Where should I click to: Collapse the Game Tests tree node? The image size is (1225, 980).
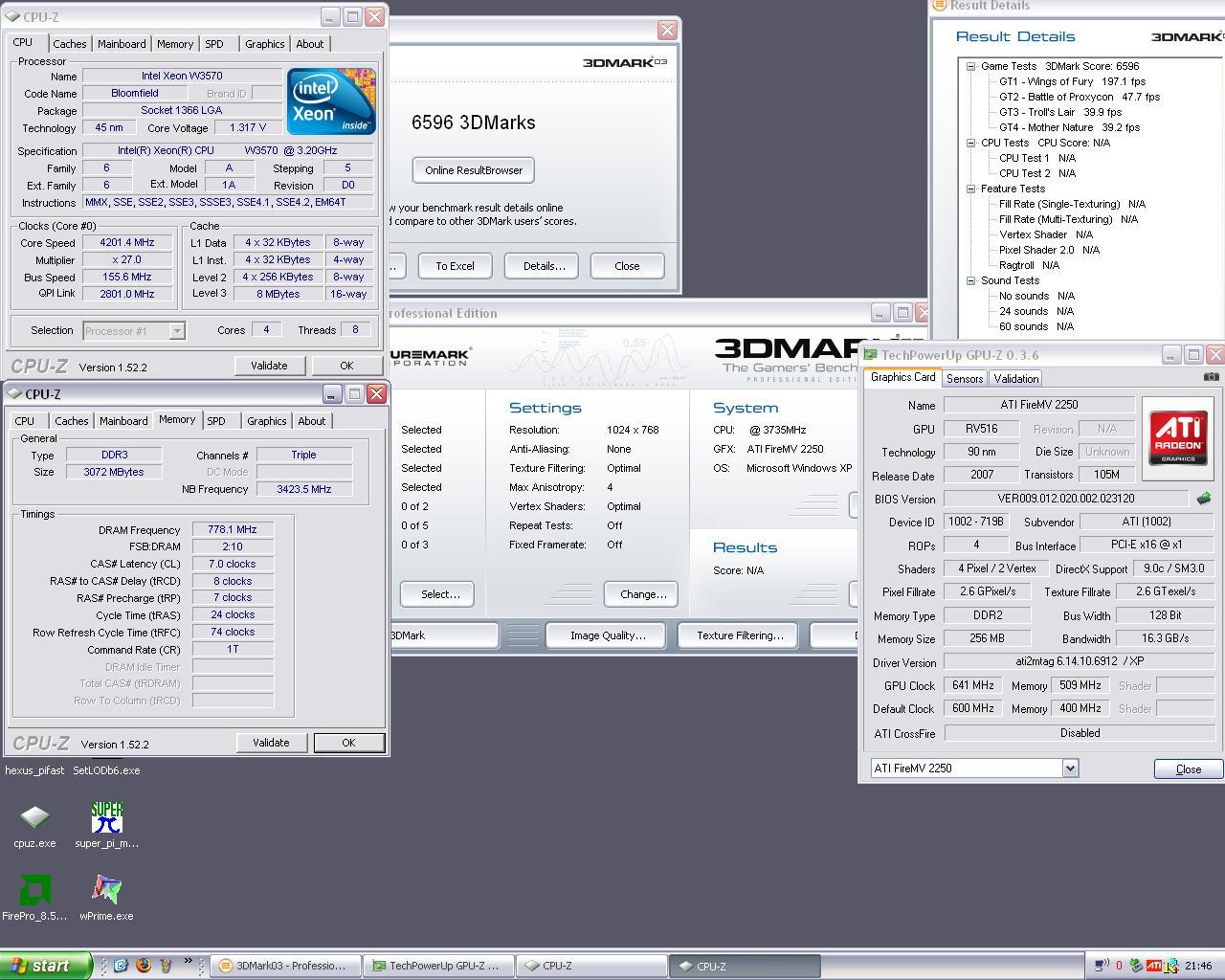[970, 66]
